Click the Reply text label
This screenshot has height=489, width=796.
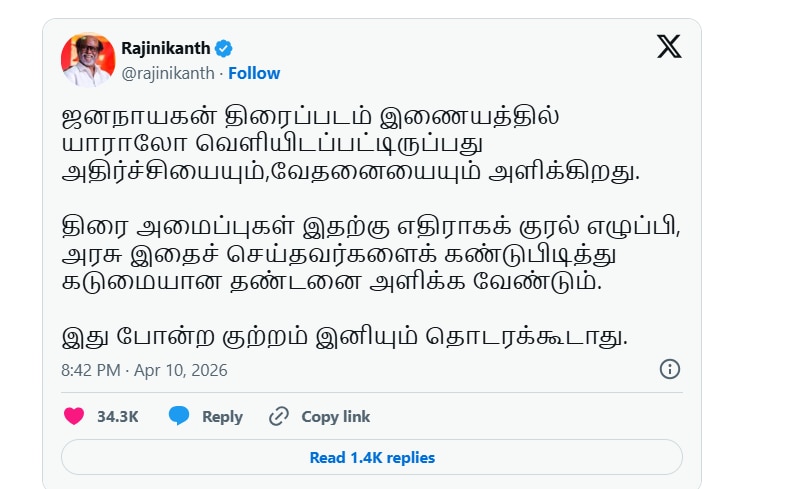[x=222, y=417]
